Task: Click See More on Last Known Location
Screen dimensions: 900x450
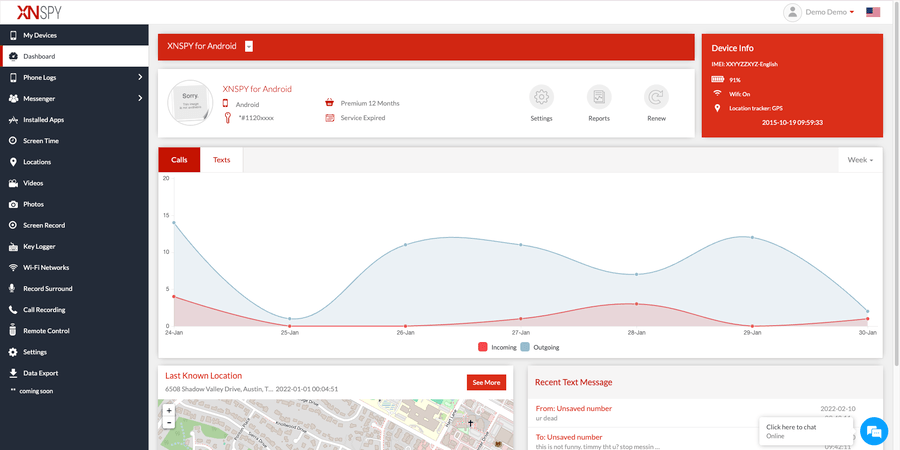Action: pyautogui.click(x=486, y=382)
